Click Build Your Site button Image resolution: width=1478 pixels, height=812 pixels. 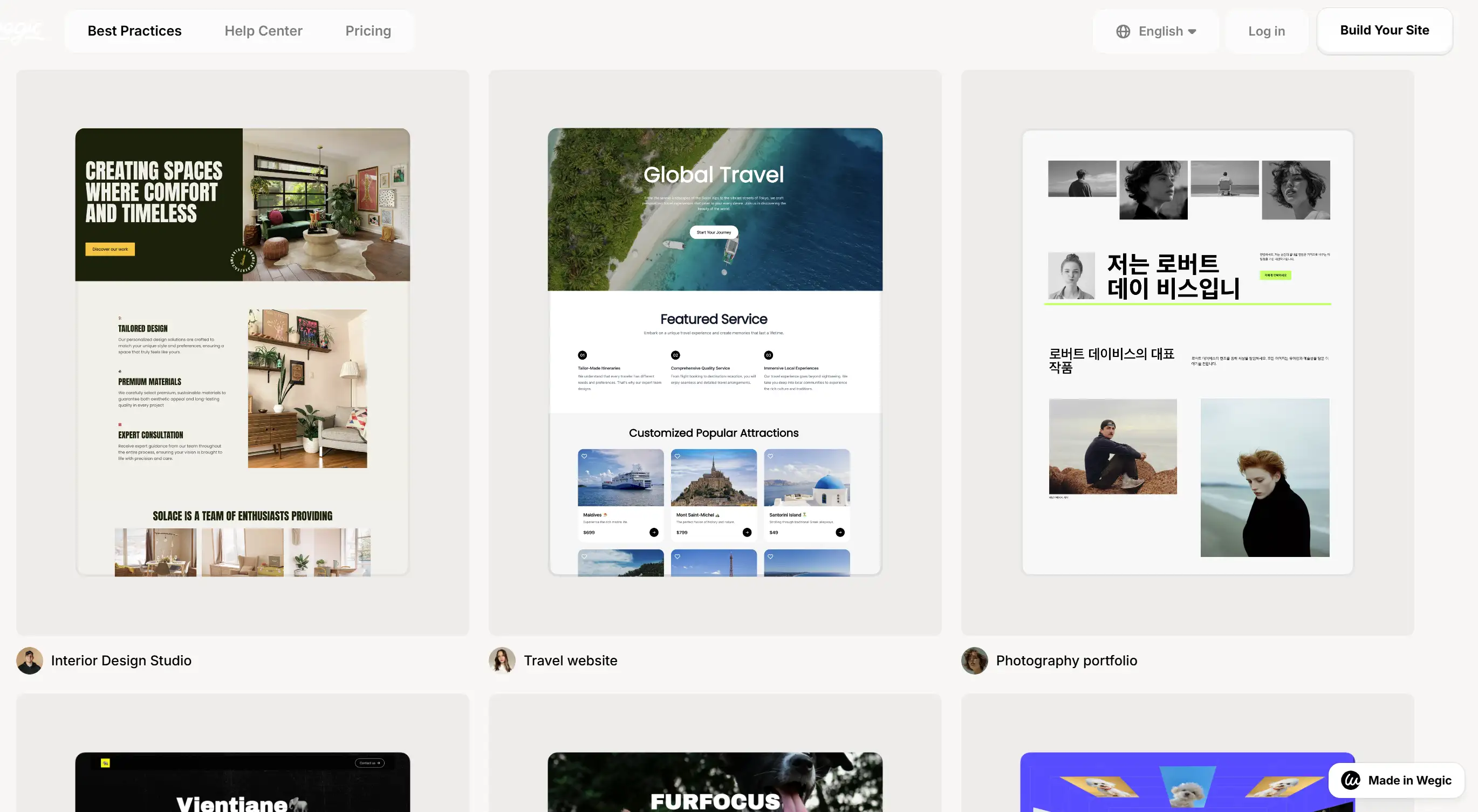click(x=1385, y=30)
